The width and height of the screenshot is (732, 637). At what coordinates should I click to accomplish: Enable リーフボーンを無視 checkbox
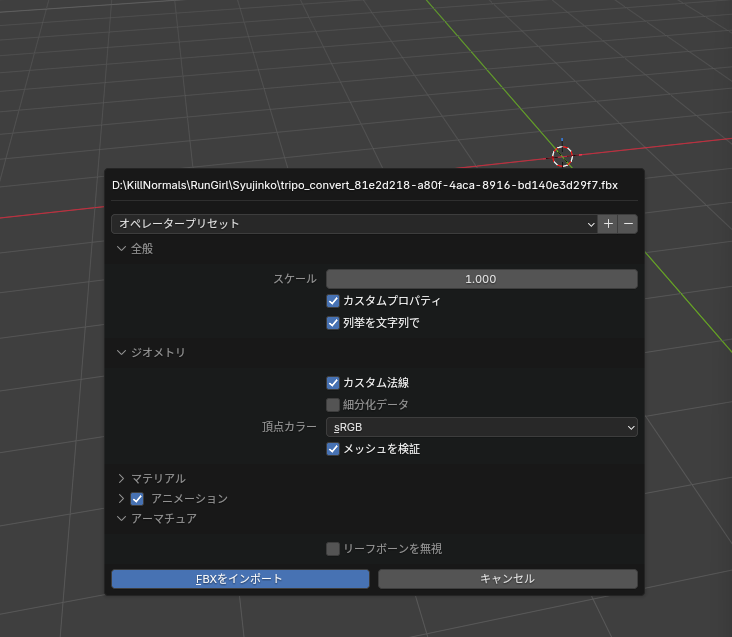(x=333, y=549)
